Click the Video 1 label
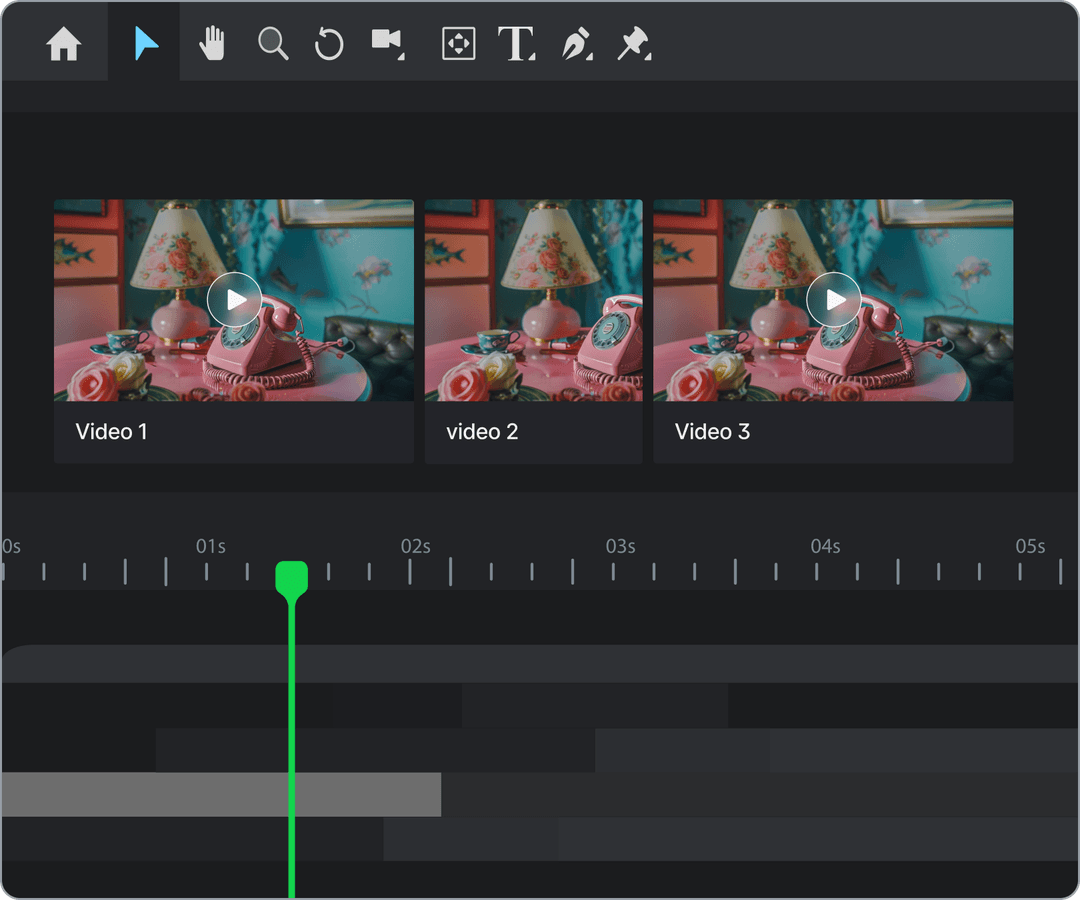 pos(111,432)
